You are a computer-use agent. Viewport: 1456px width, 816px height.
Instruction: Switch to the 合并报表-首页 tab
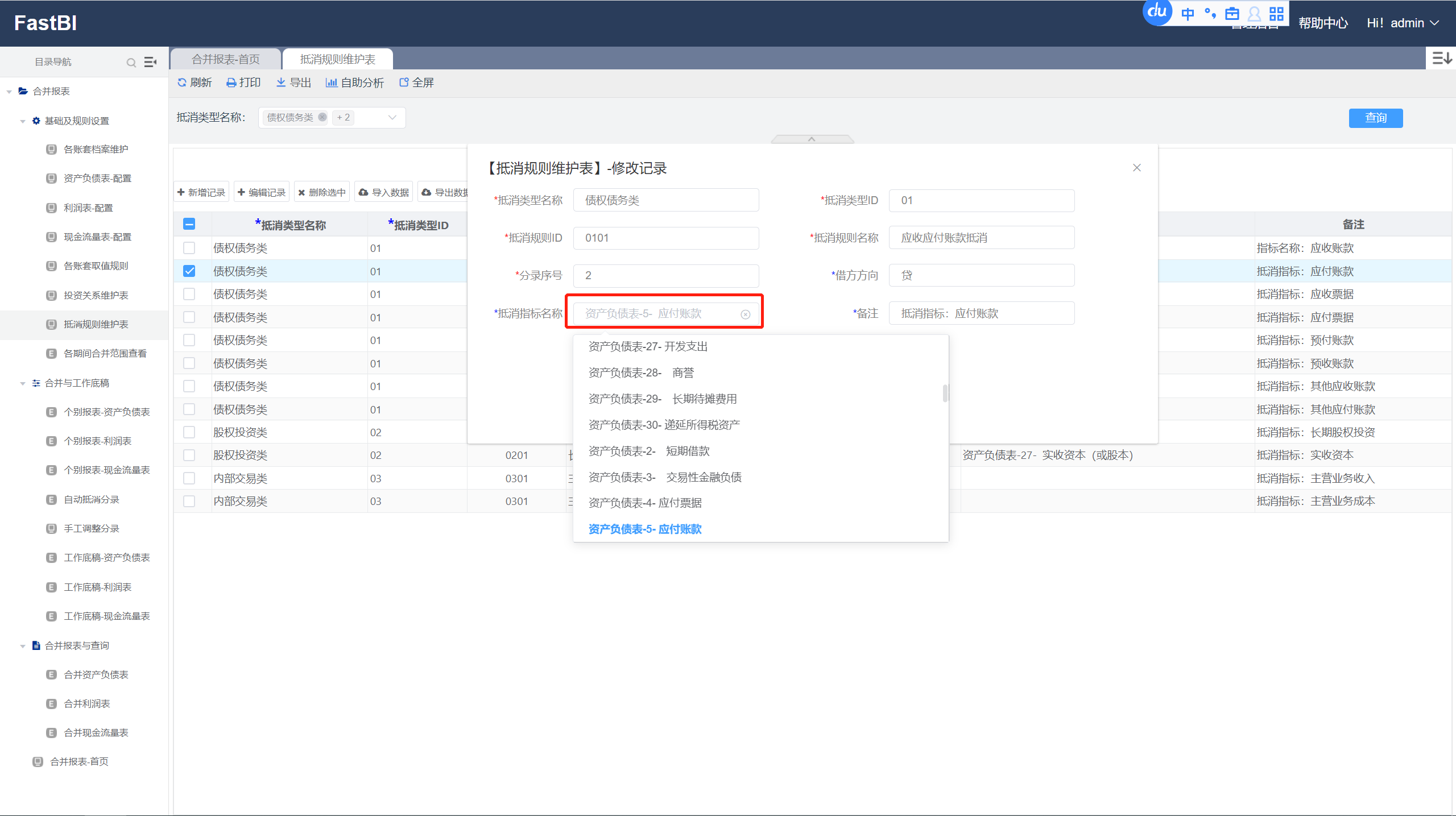pyautogui.click(x=226, y=59)
